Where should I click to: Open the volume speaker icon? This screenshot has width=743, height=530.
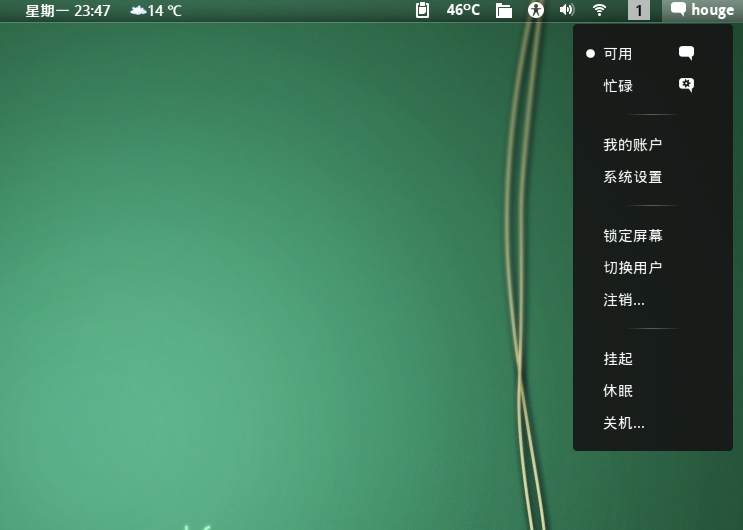567,9
